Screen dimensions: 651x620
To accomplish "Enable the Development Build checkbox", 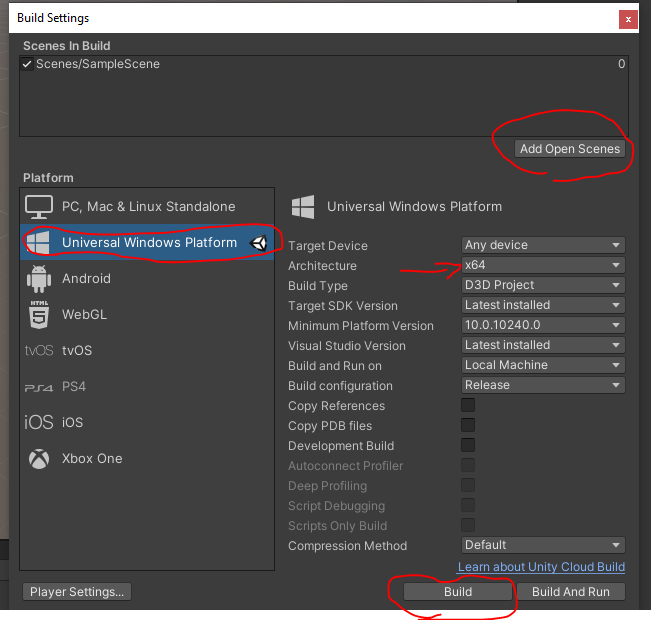I will click(x=468, y=445).
